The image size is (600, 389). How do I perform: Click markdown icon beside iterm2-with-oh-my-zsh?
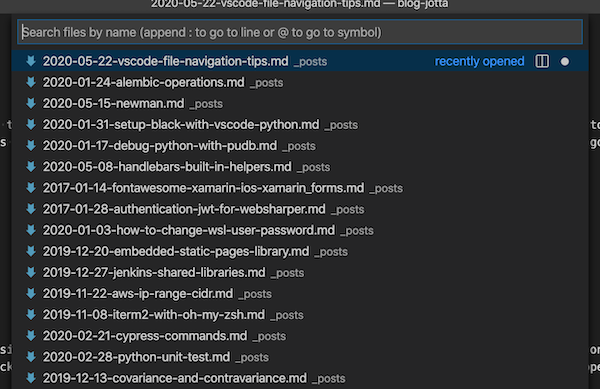(31, 314)
